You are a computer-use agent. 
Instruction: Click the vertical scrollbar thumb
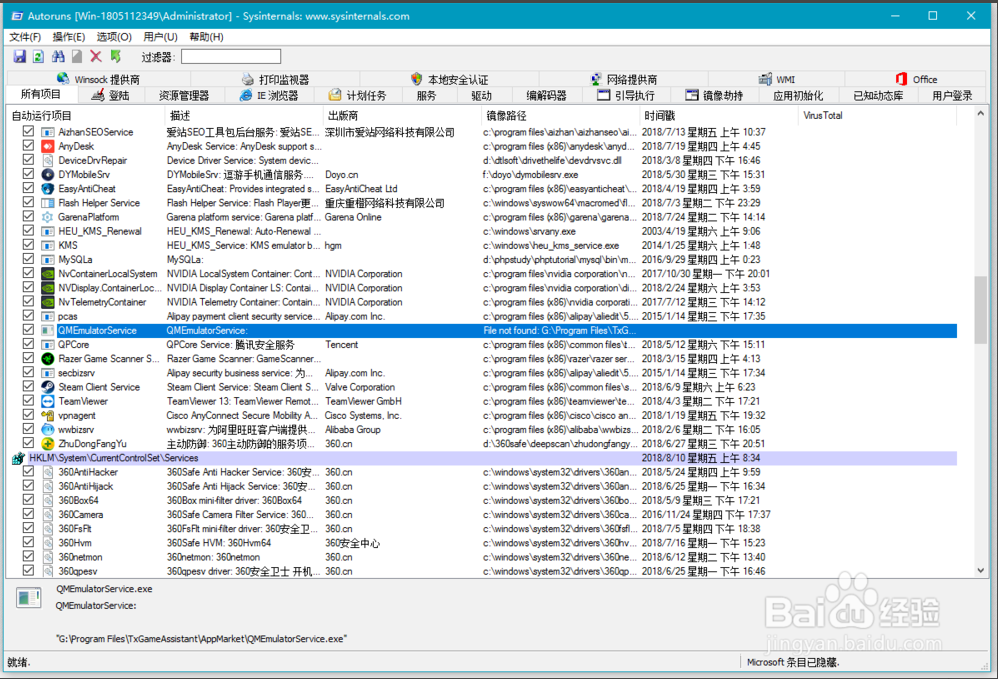980,309
